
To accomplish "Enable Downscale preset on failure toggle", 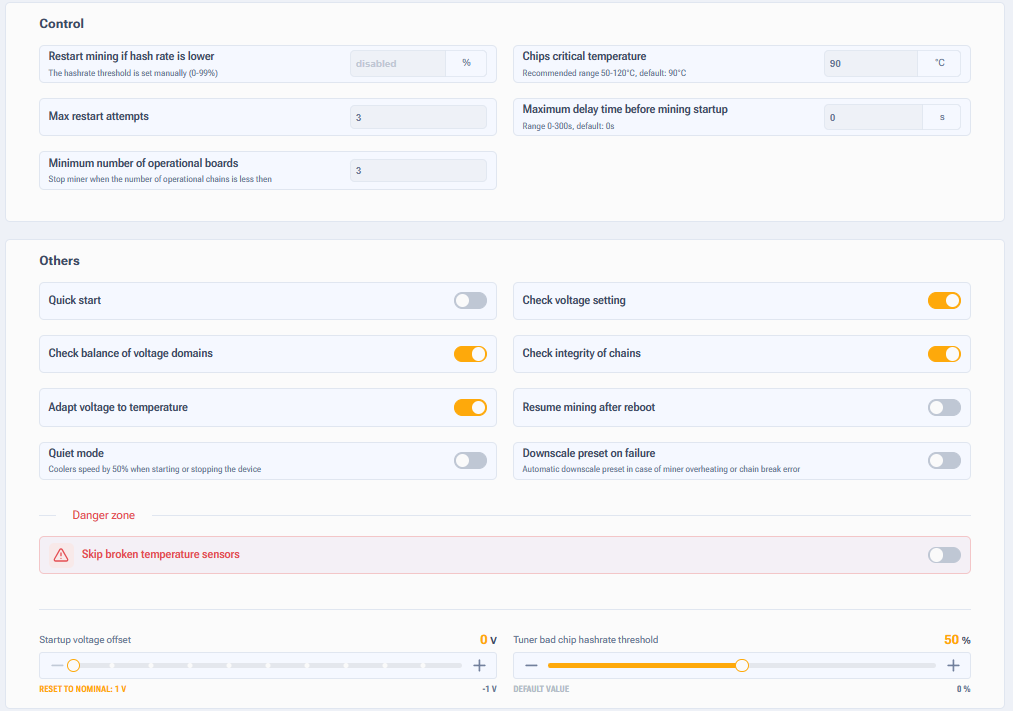I will [x=944, y=460].
